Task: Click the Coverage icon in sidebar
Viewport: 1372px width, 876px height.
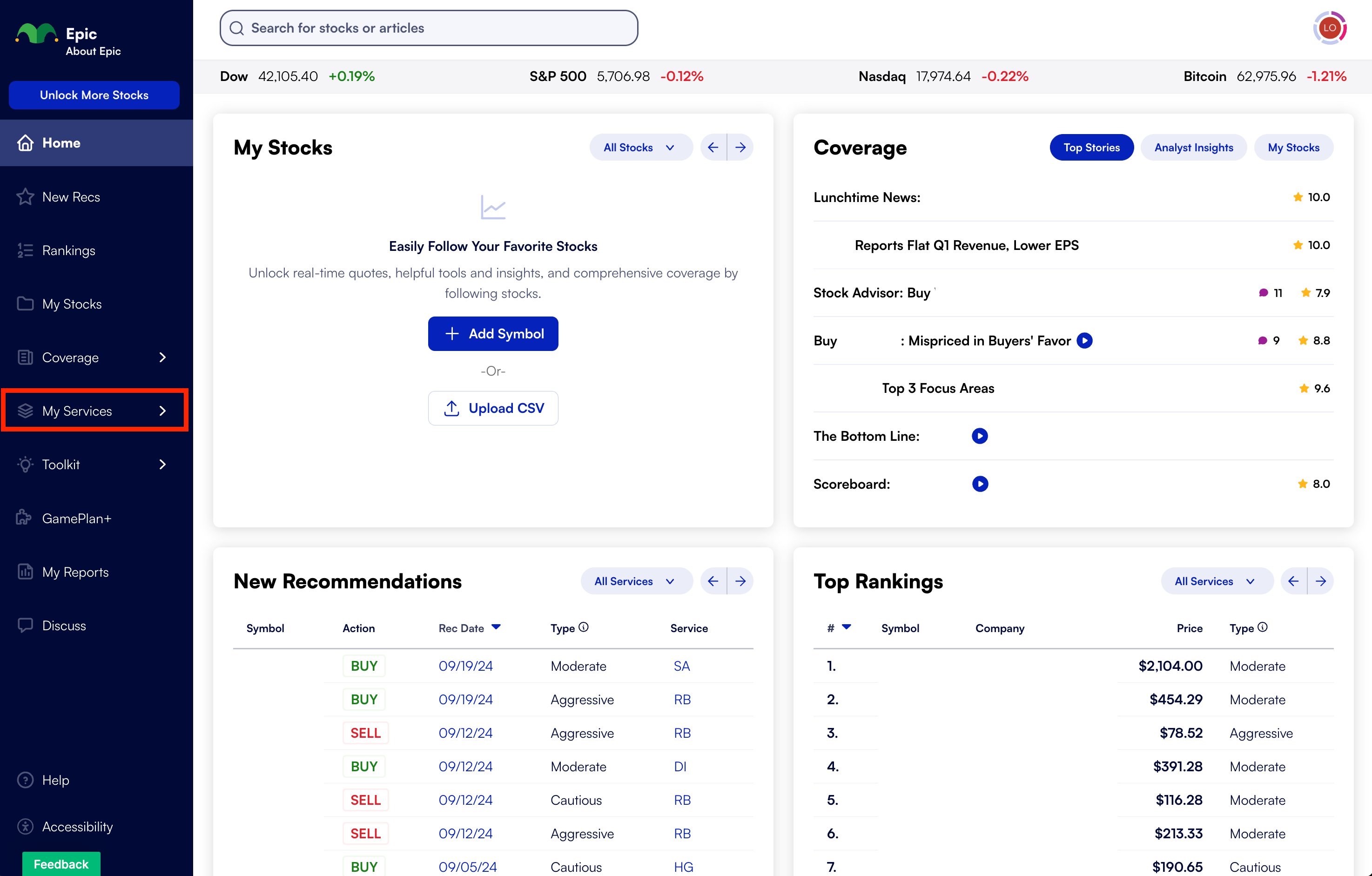Action: click(25, 357)
